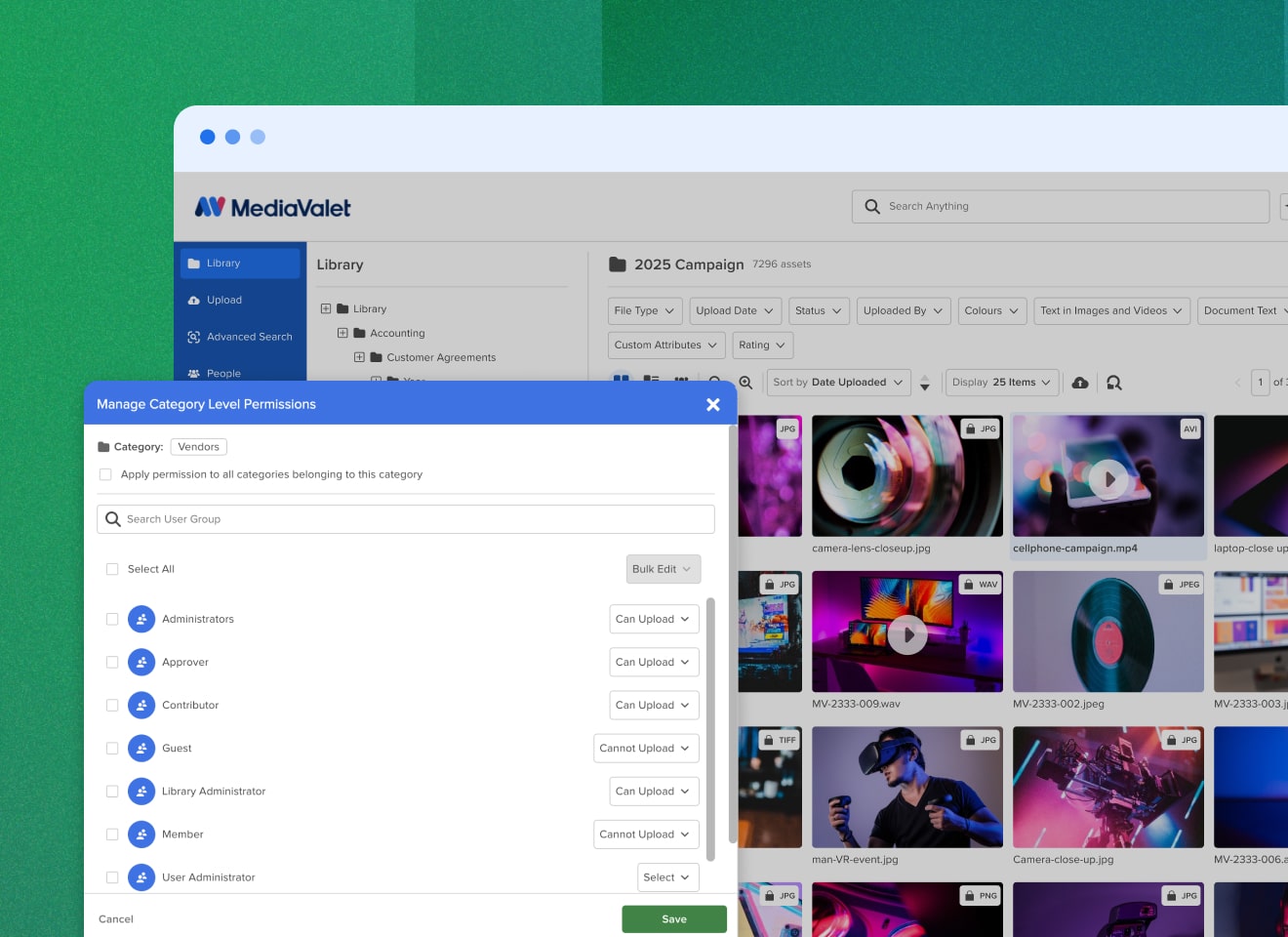Check the Guest checkbox
Image resolution: width=1288 pixels, height=937 pixels.
112,748
